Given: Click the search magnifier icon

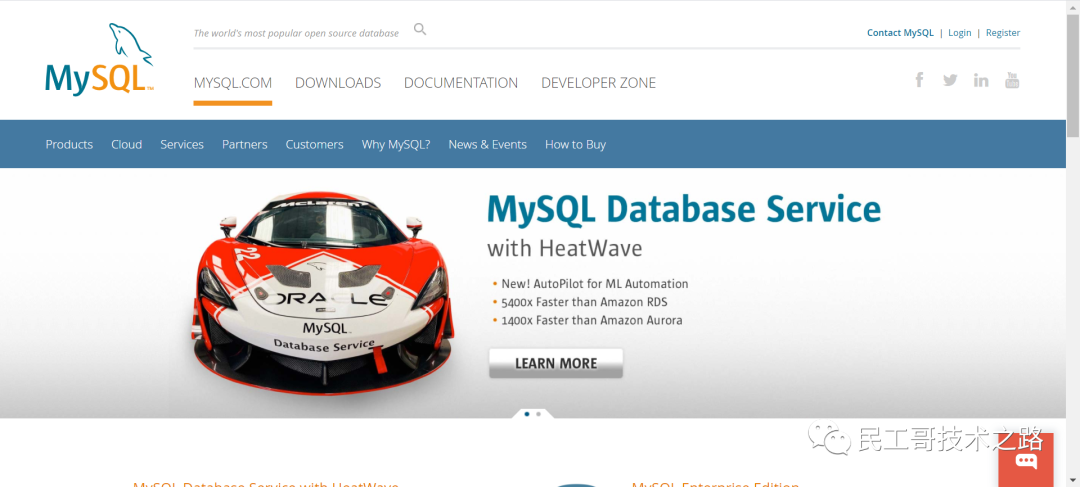Looking at the screenshot, I should [420, 30].
